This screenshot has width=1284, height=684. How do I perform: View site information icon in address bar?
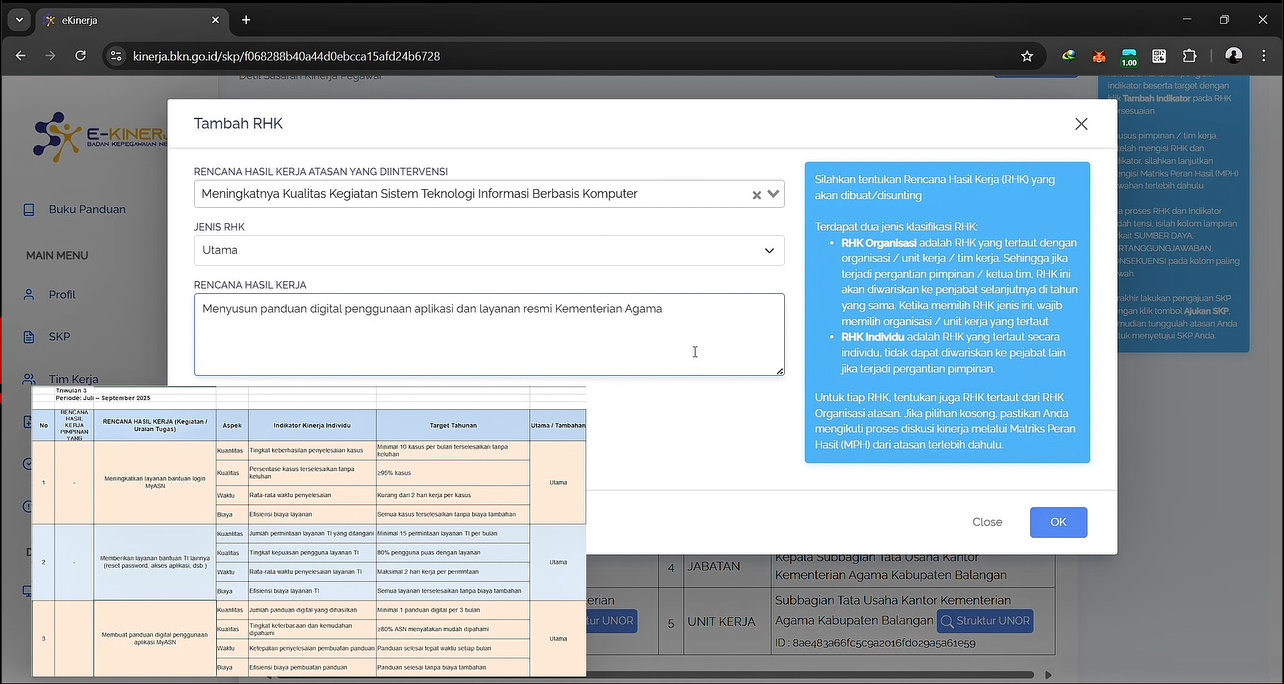pyautogui.click(x=116, y=56)
